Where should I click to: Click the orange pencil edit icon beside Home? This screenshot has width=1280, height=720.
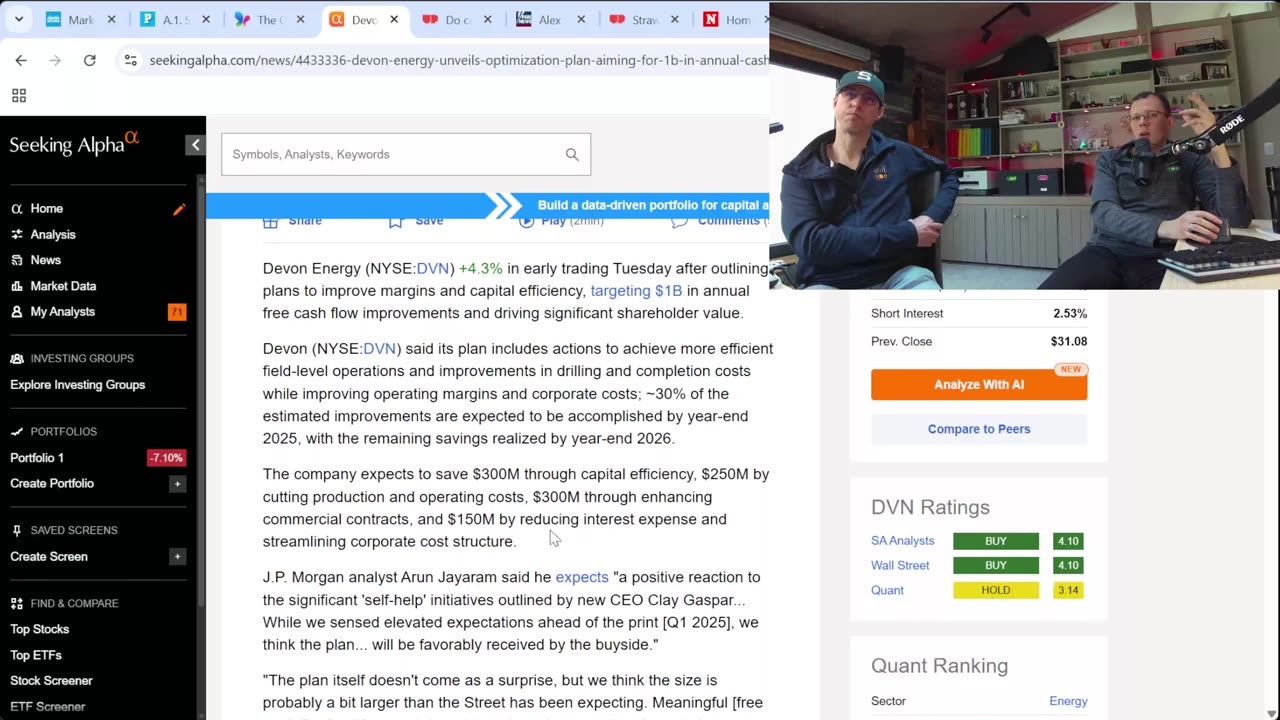click(x=179, y=209)
